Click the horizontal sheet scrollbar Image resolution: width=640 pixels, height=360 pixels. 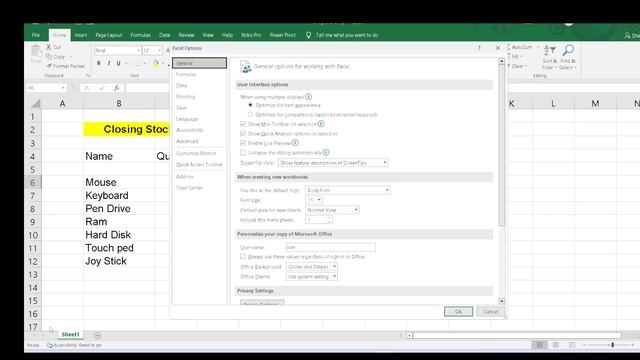pos(516,336)
